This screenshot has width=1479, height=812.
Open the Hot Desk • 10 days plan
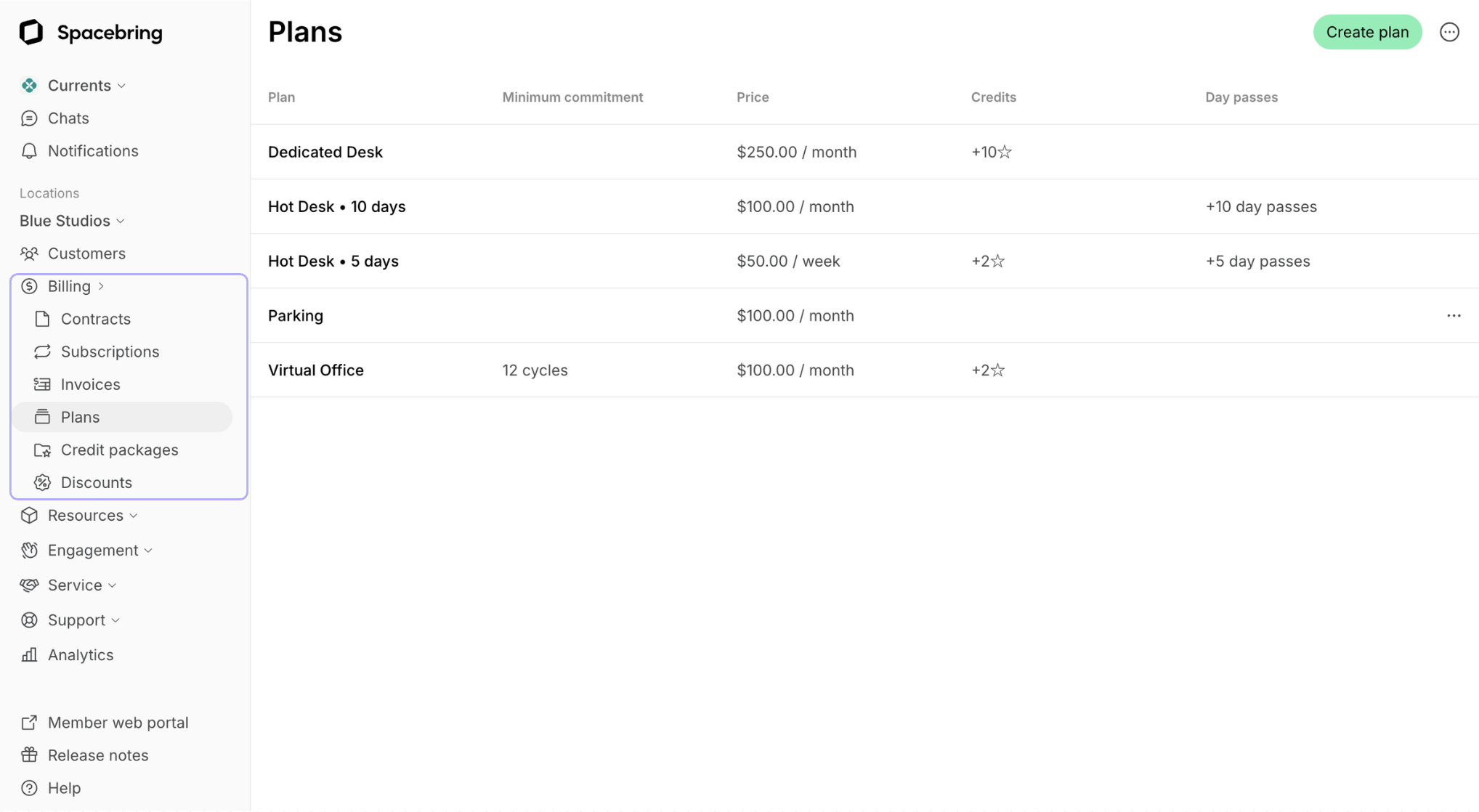(336, 206)
